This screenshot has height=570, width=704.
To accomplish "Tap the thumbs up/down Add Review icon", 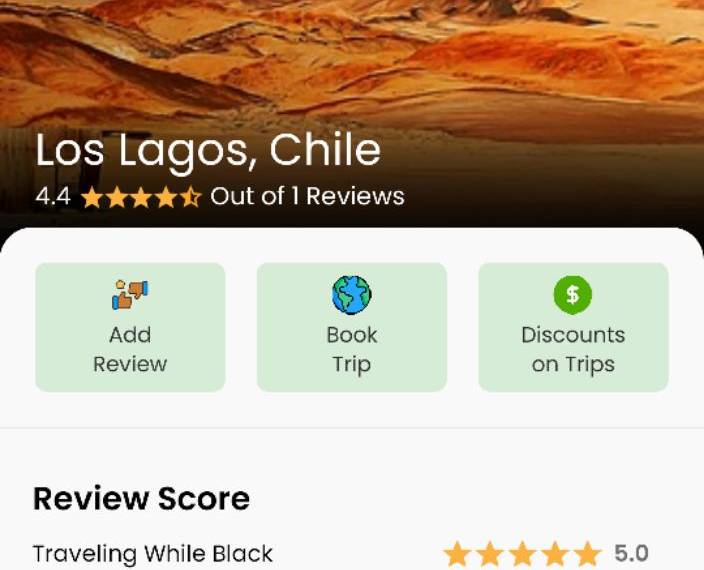I will (130, 294).
